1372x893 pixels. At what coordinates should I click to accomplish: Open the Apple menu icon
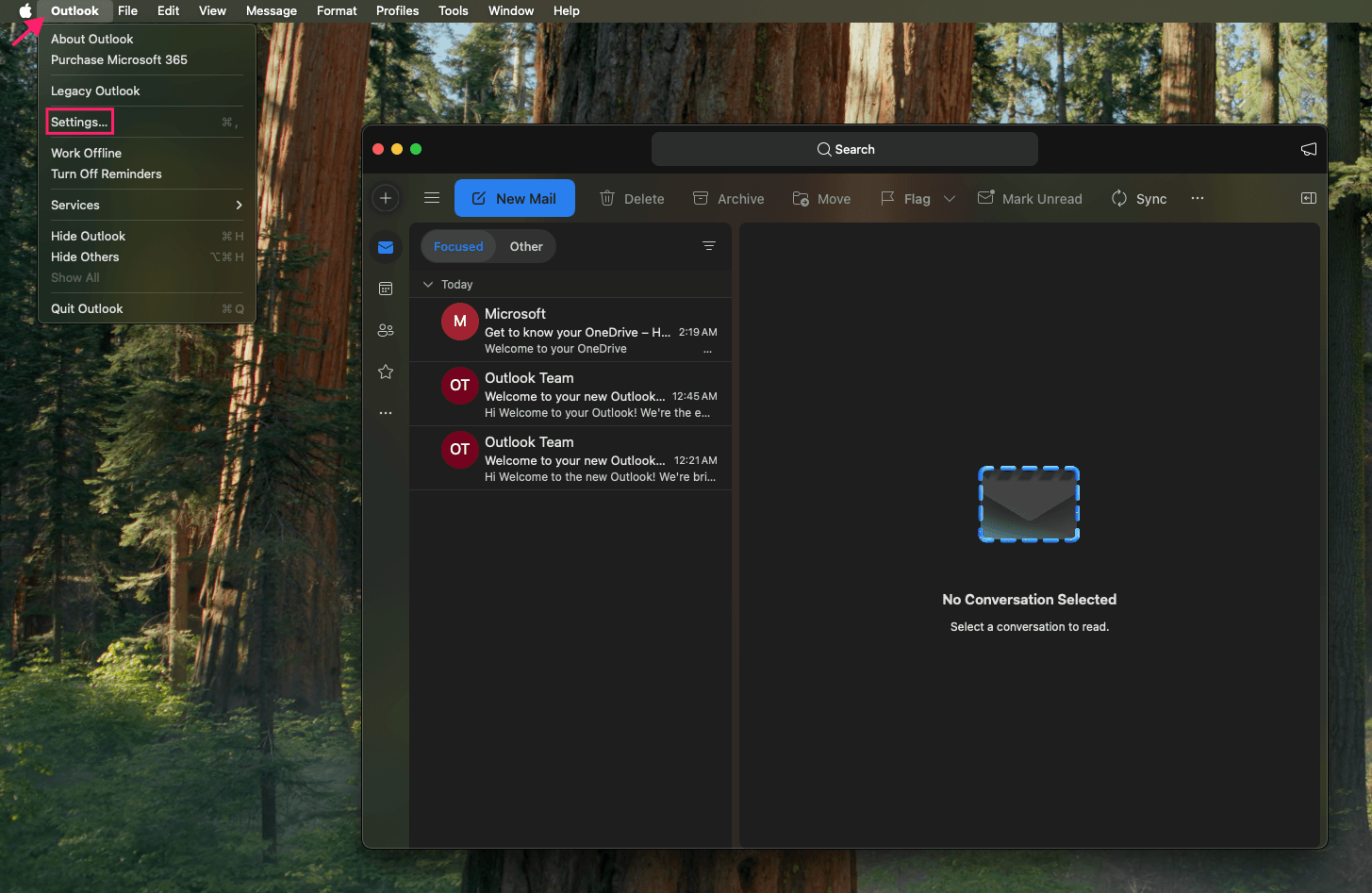[x=25, y=10]
